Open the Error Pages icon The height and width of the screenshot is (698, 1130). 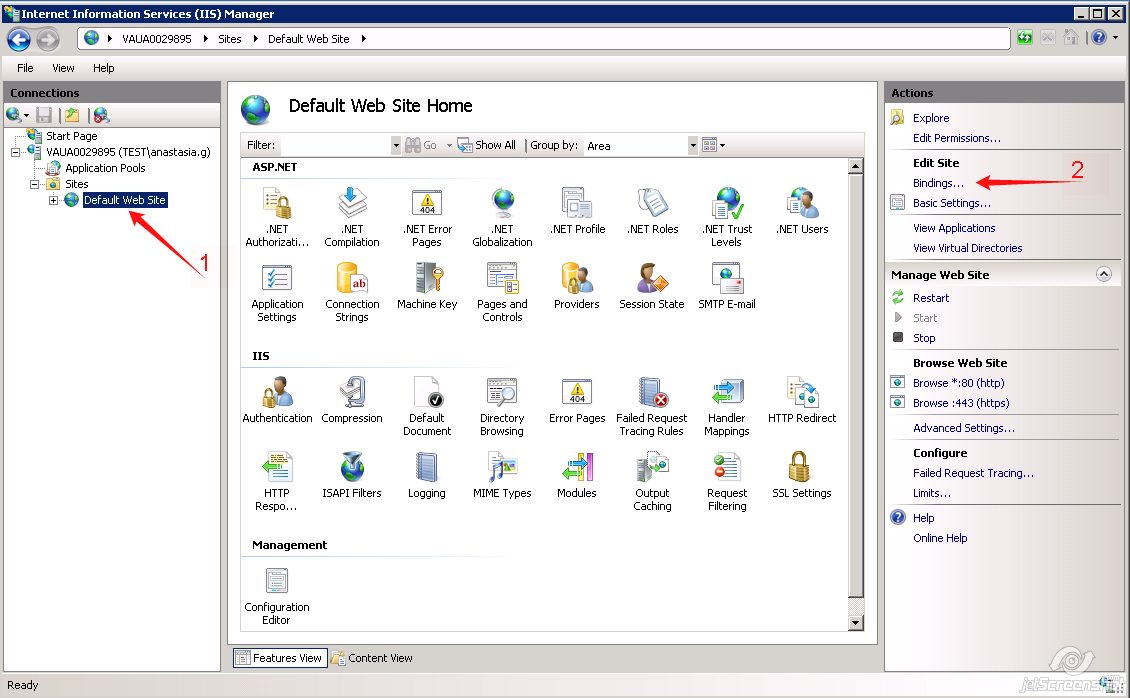[577, 393]
